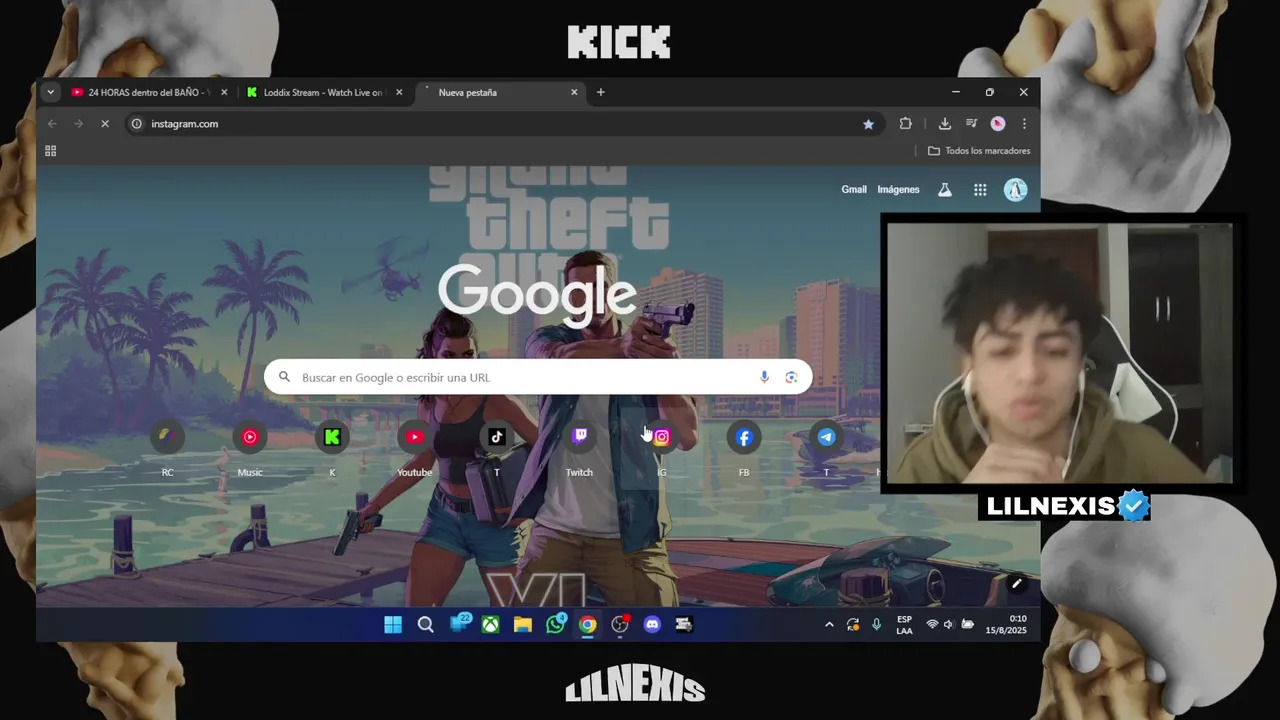Open Imágenes link
This screenshot has height=720, width=1280.
(898, 190)
